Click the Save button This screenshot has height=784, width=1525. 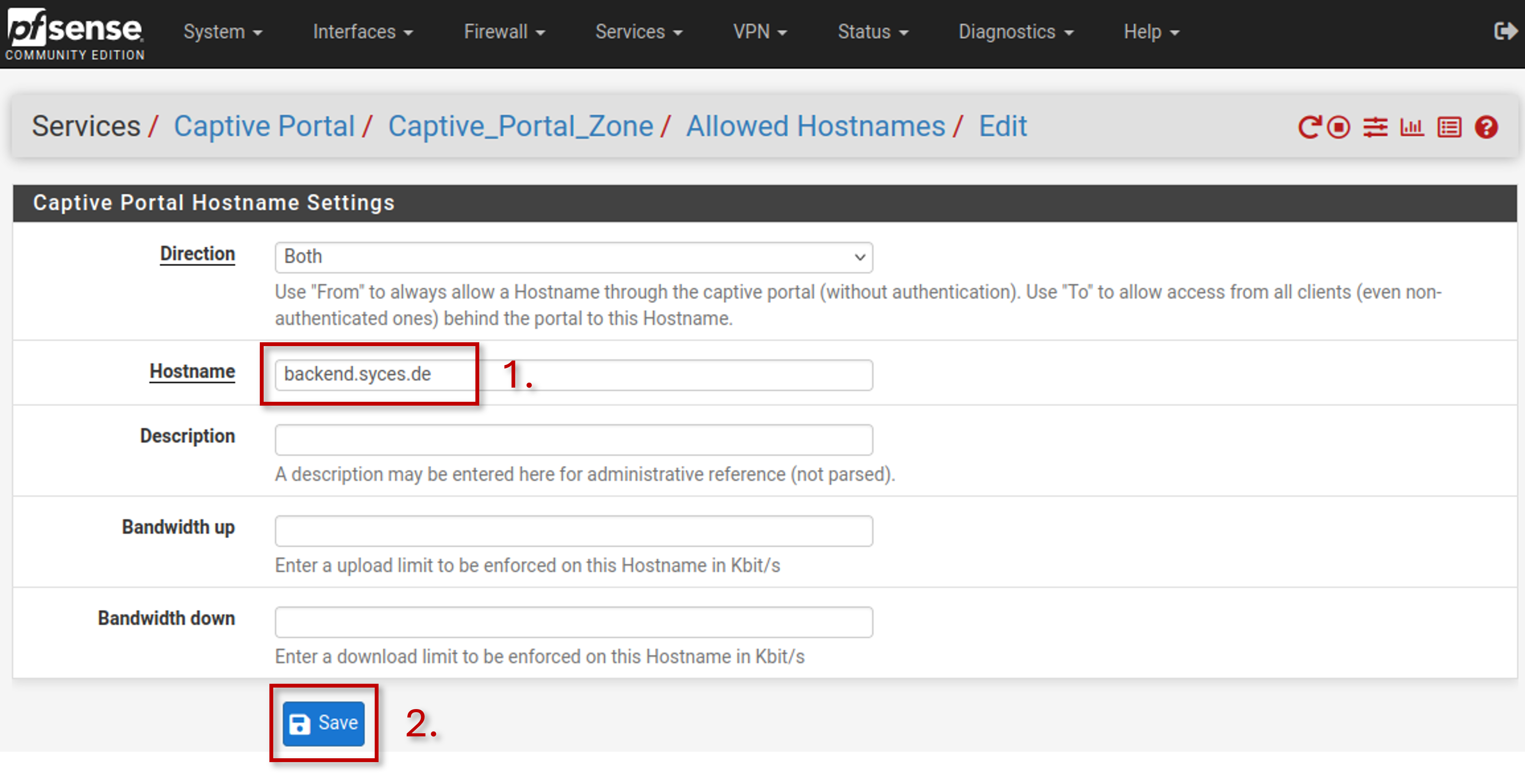(323, 723)
